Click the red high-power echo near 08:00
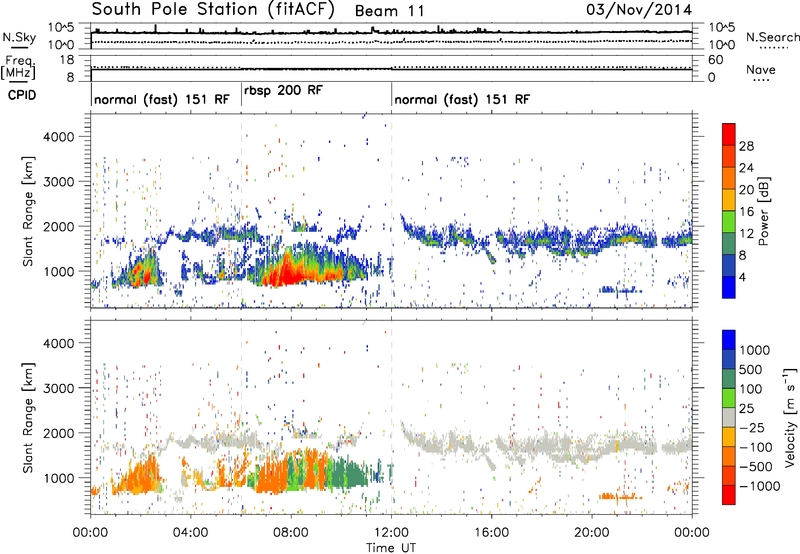 pos(287,275)
